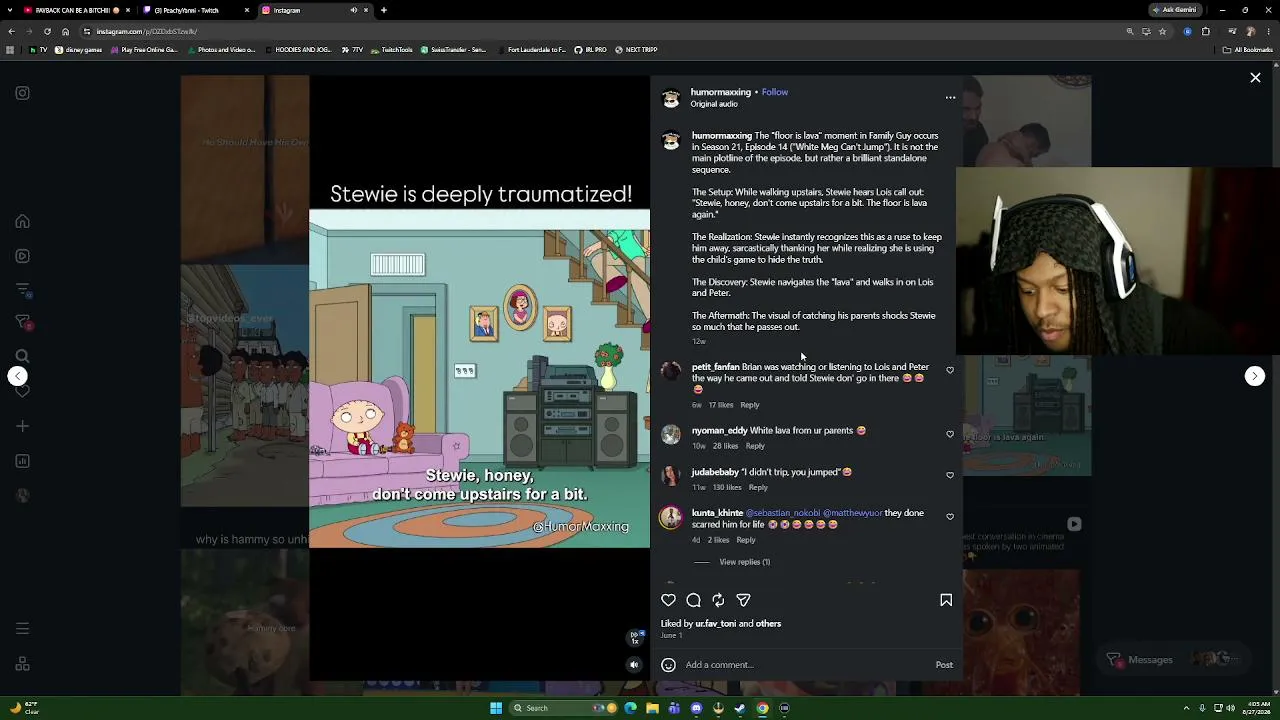The height and width of the screenshot is (720, 1280).
Task: Expand View replies (1) under kunta_khinte
Action: click(x=745, y=562)
